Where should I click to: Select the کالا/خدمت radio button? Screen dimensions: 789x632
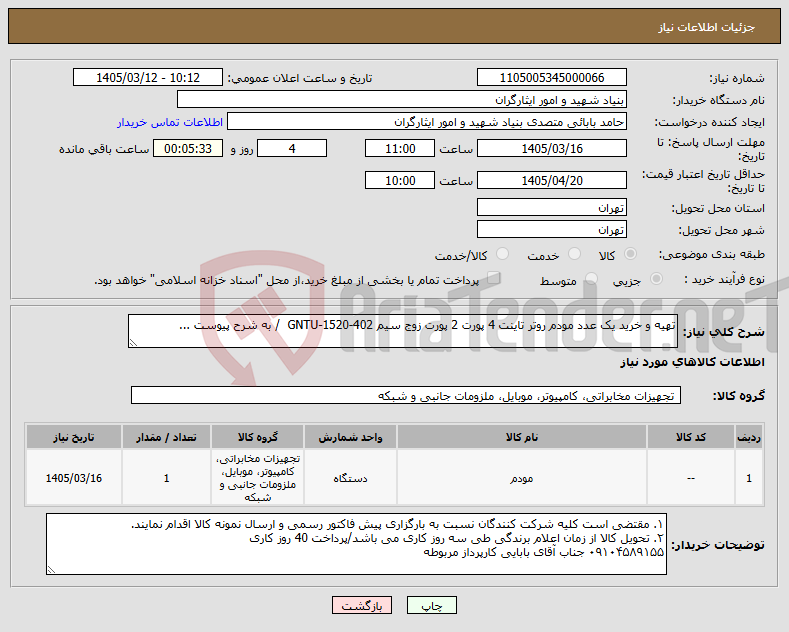coord(502,254)
